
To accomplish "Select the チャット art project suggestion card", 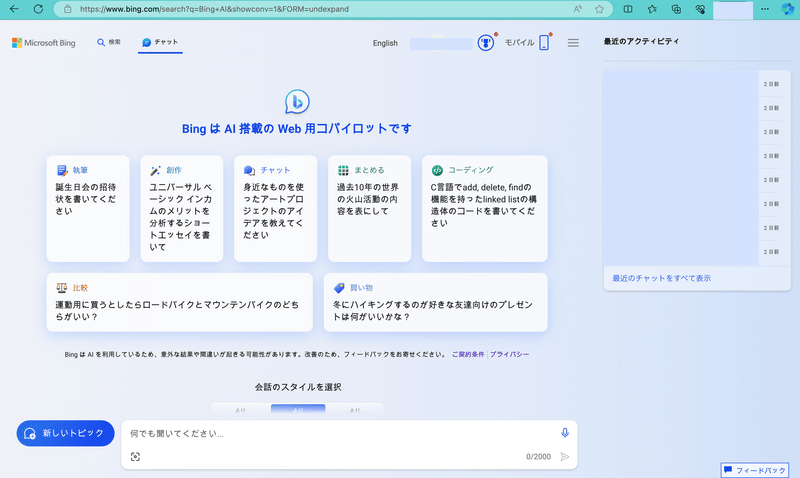I will point(276,209).
